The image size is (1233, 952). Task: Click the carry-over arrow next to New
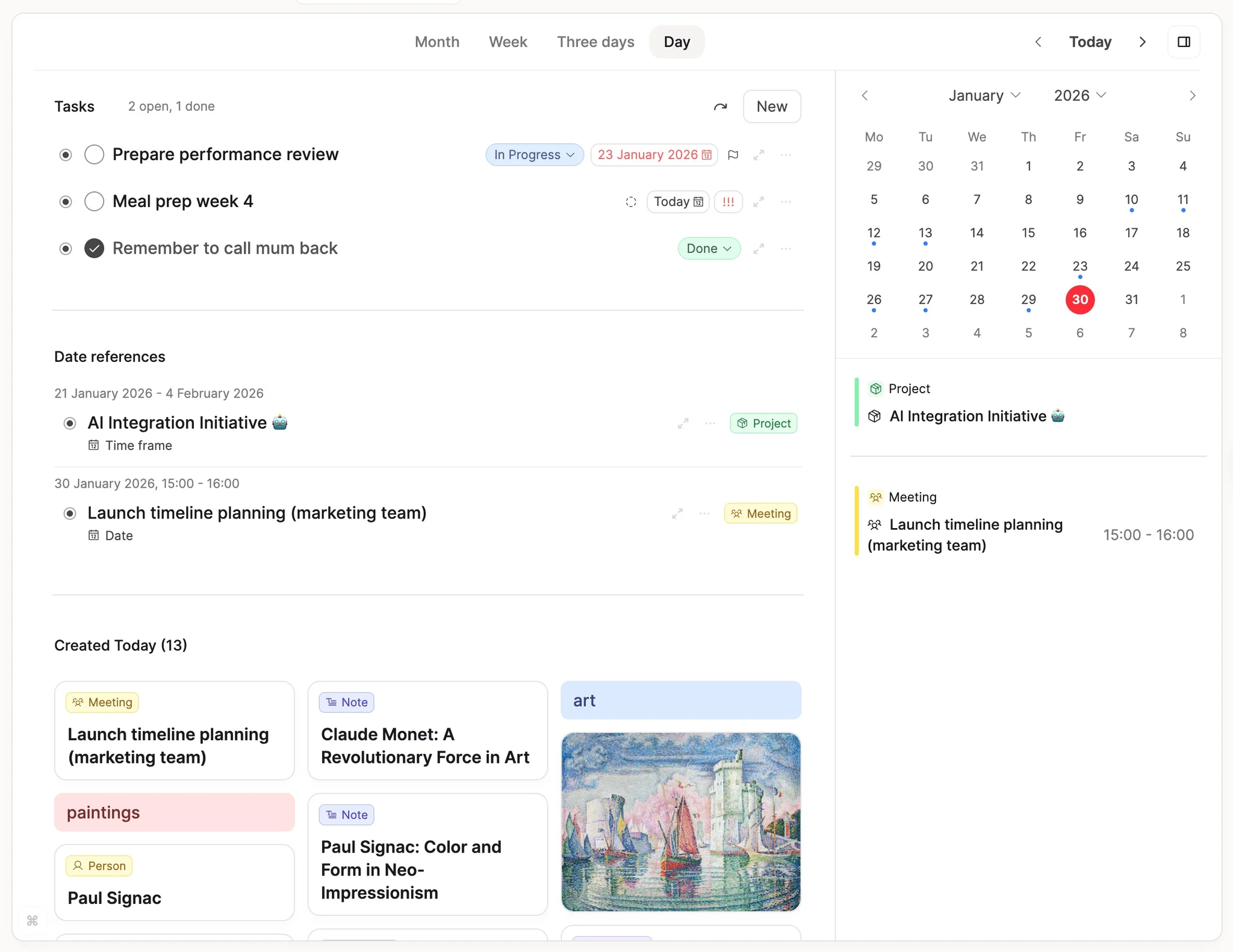(720, 107)
